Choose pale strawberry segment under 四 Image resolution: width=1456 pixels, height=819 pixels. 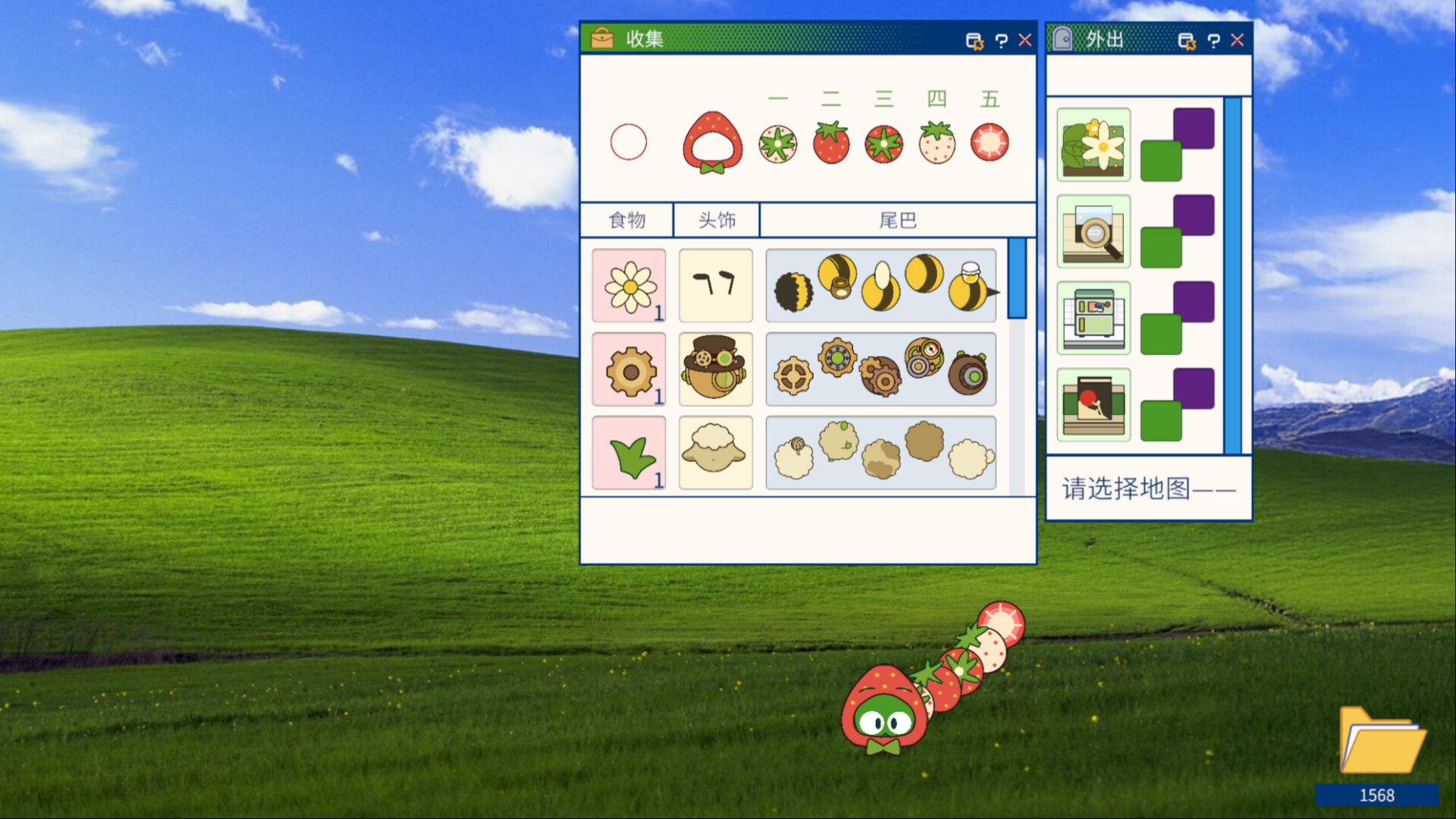point(937,142)
